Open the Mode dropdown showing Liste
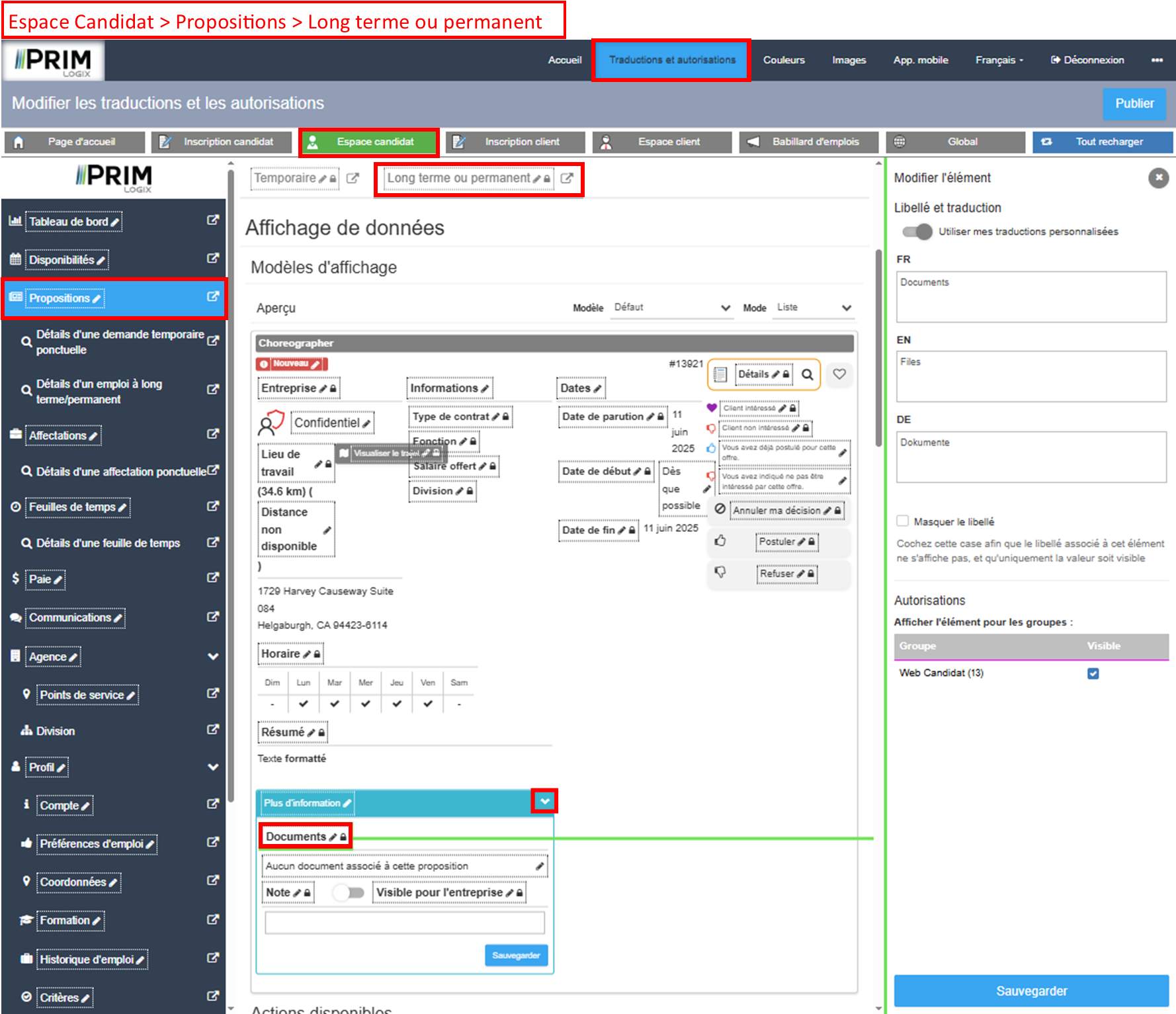The image size is (1176, 1014). [813, 308]
